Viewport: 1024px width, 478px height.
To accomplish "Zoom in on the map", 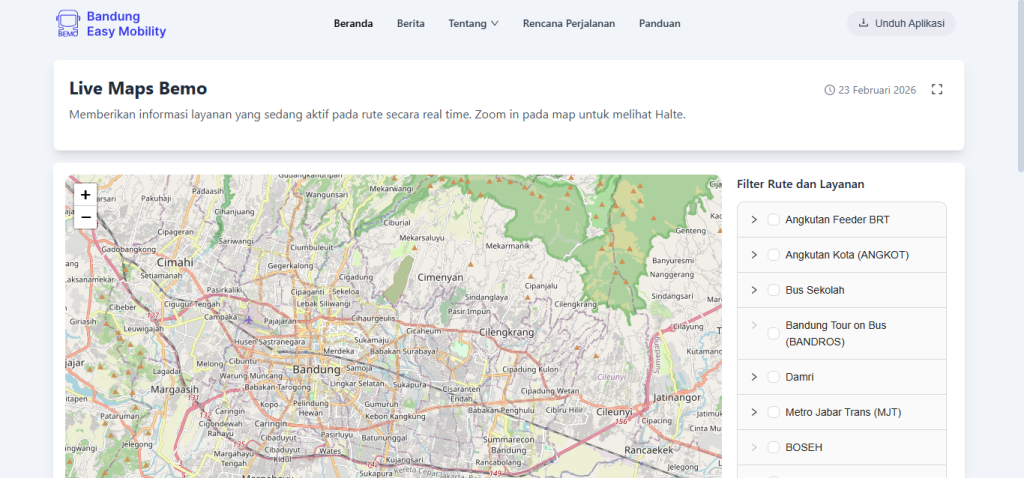I will [85, 195].
